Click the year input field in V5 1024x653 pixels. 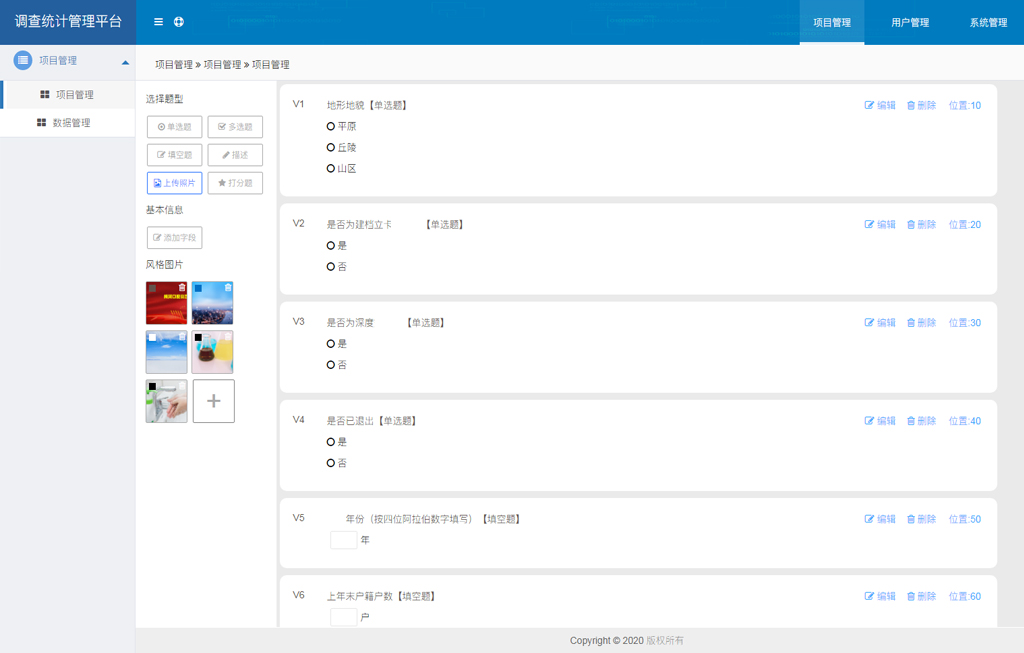[343, 540]
